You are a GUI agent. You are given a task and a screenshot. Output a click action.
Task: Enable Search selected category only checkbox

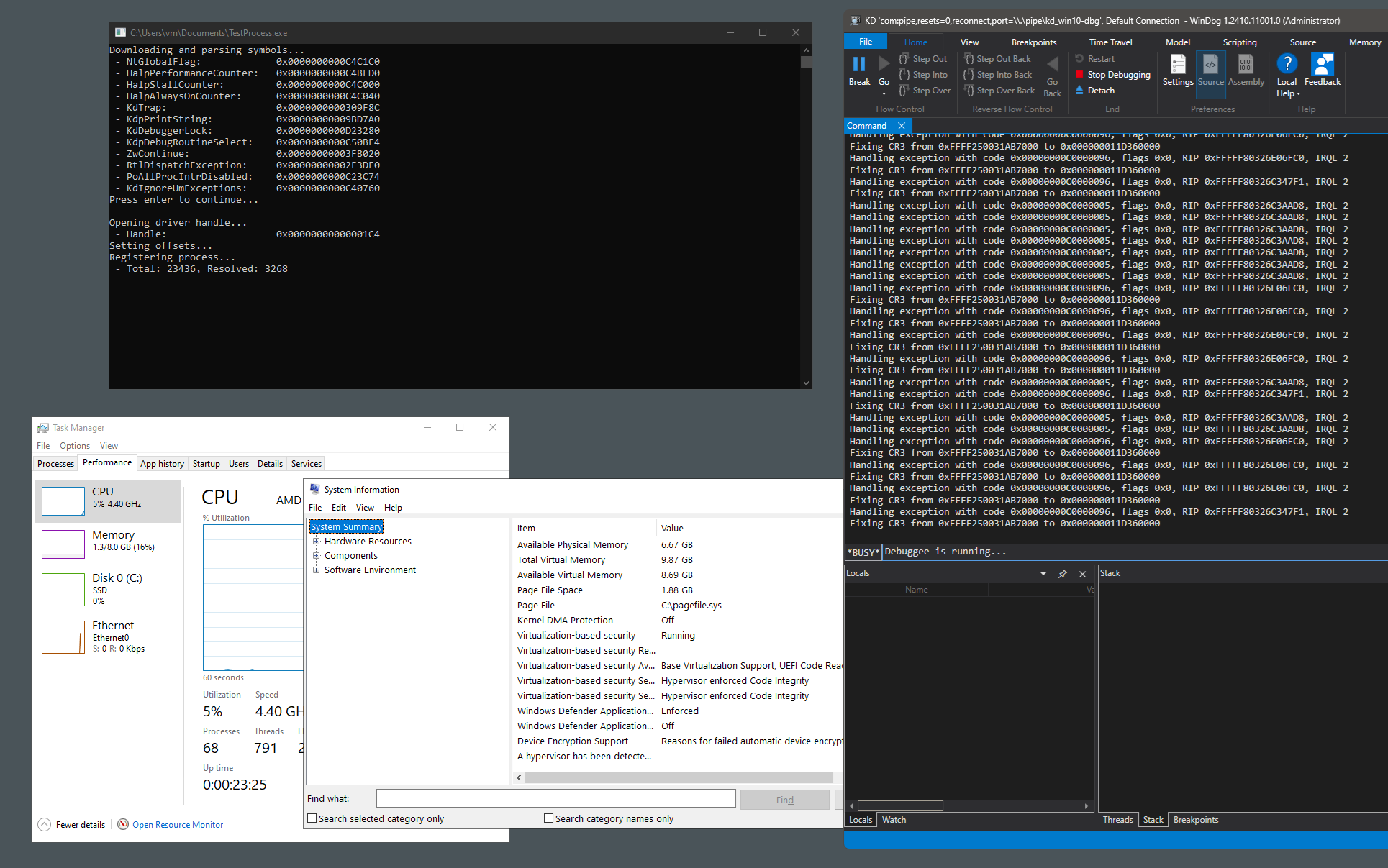(312, 818)
